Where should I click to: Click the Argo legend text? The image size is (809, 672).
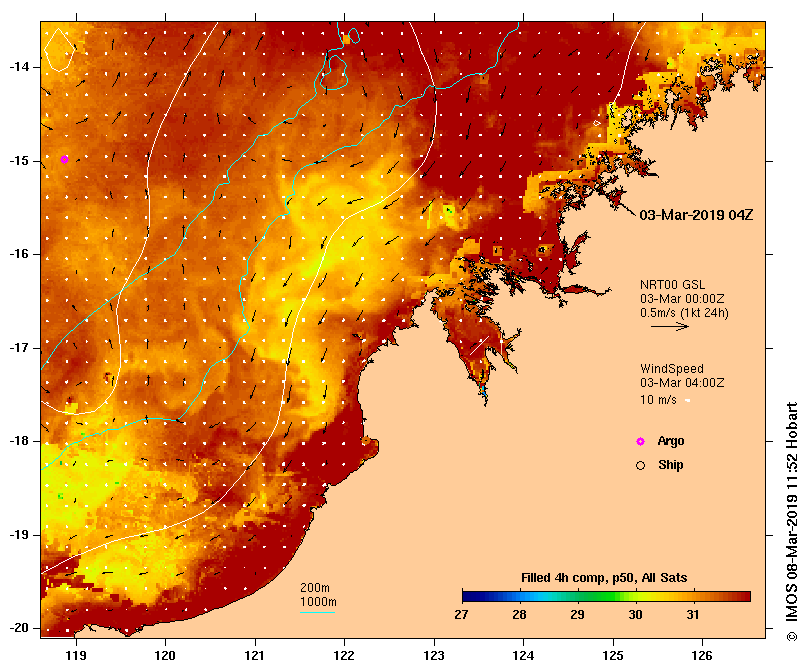pyautogui.click(x=671, y=441)
